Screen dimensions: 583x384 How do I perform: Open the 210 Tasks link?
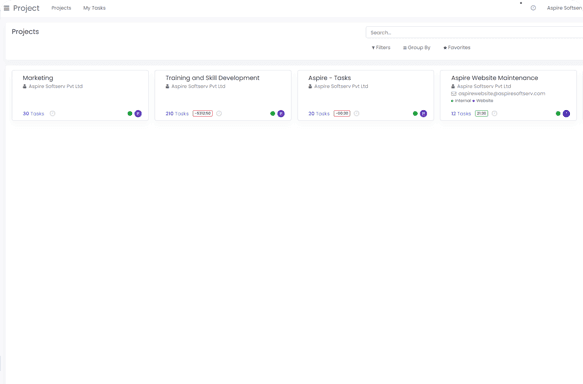click(177, 113)
